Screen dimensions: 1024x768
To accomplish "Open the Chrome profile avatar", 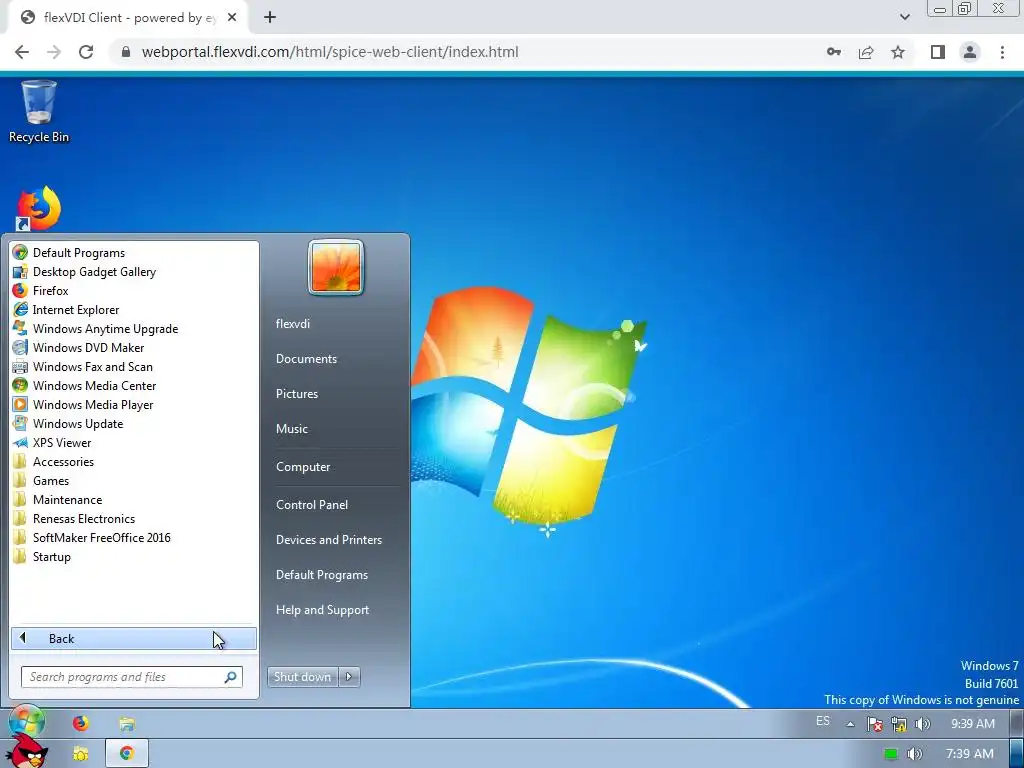I will point(970,52).
